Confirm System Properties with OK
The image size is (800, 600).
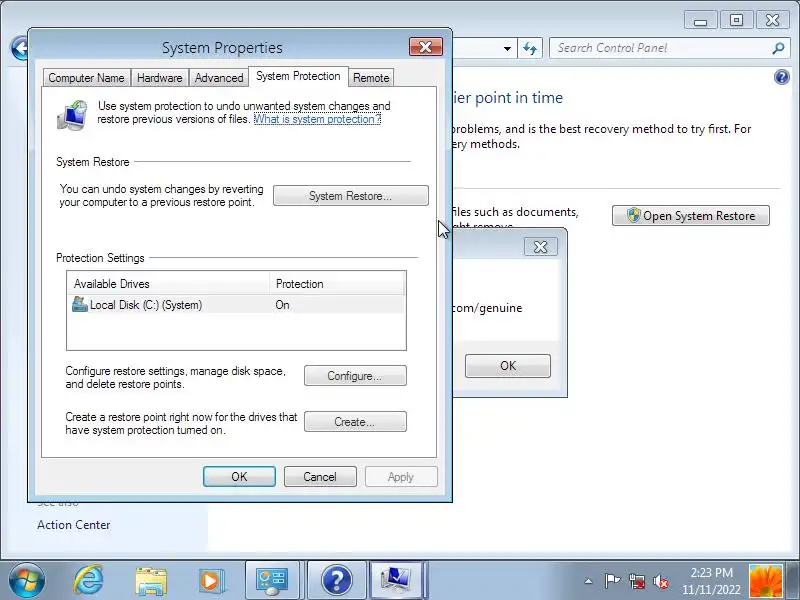click(239, 477)
